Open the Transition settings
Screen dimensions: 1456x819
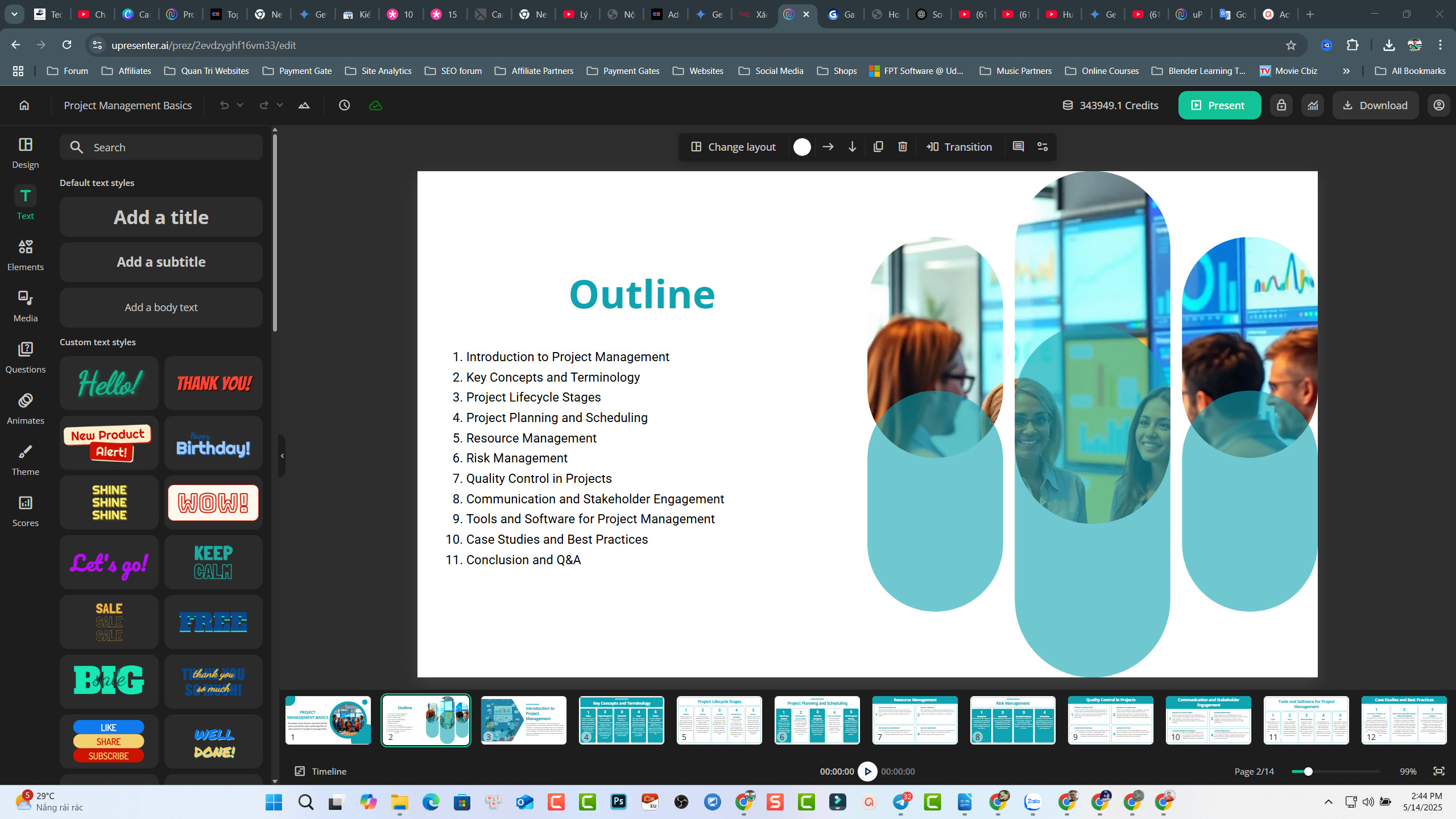tap(958, 147)
